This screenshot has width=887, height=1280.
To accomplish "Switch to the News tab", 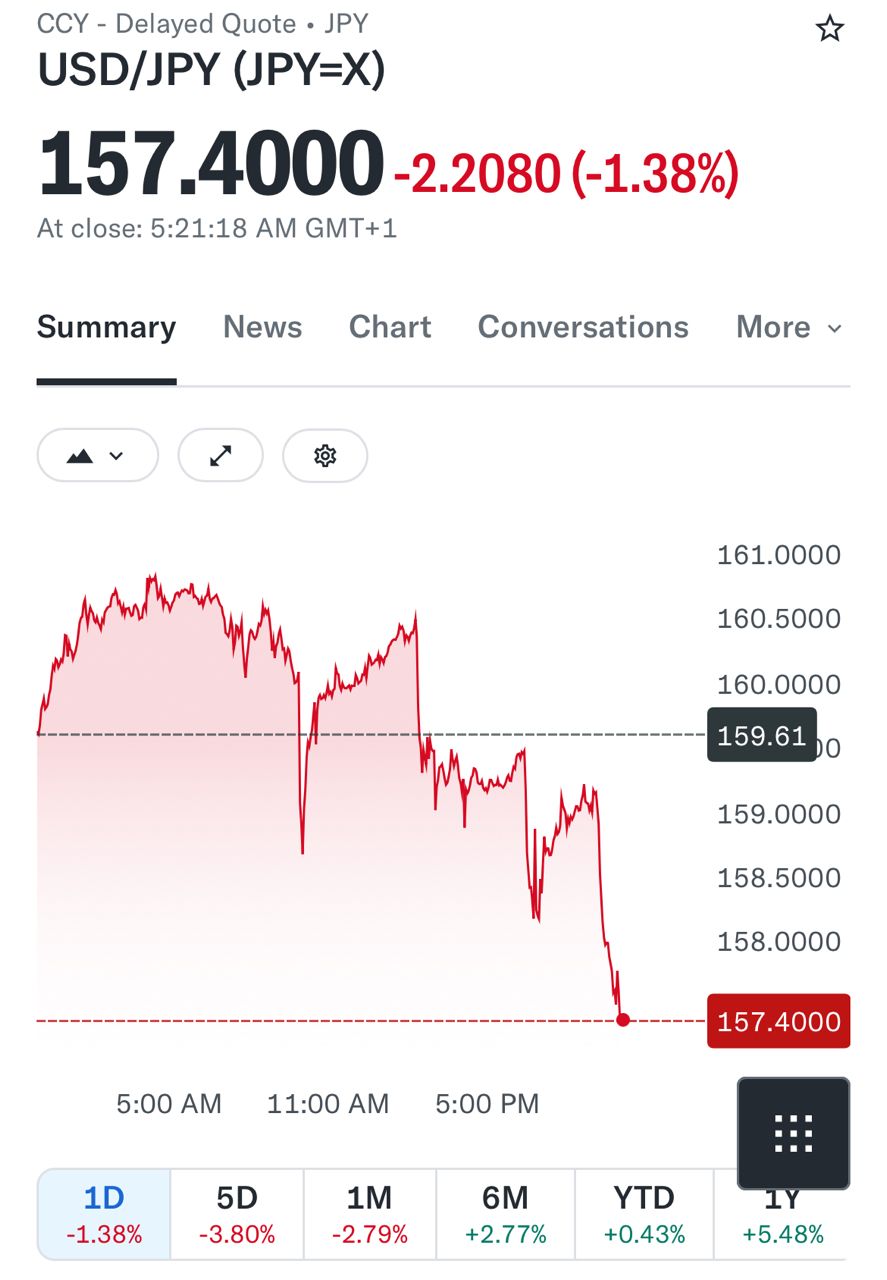I will [262, 327].
